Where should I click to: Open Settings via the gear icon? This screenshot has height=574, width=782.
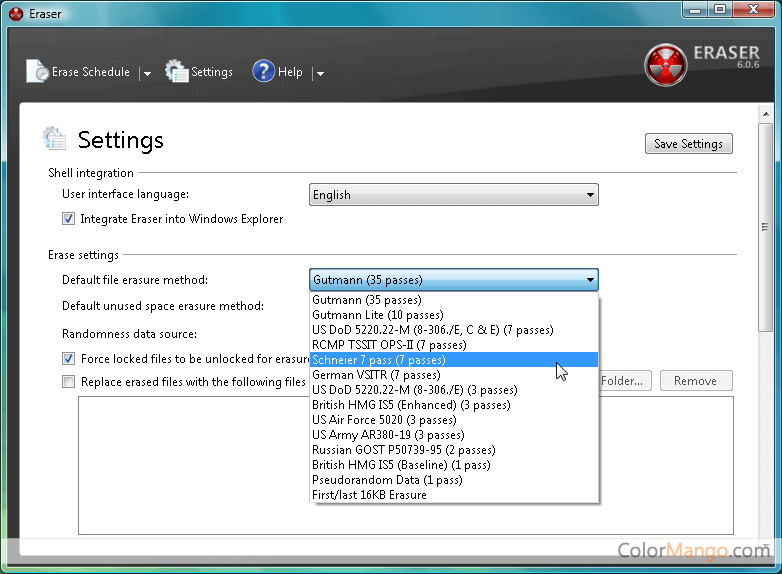click(x=177, y=71)
